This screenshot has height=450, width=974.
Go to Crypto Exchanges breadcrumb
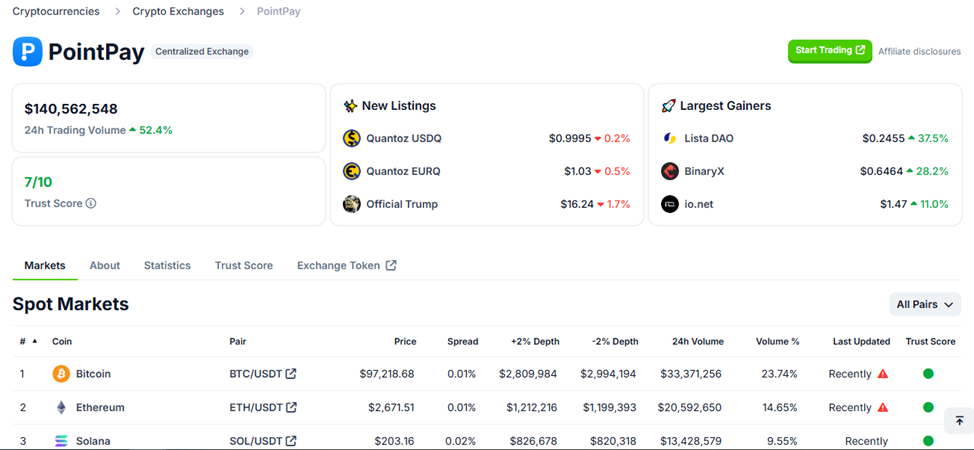180,12
